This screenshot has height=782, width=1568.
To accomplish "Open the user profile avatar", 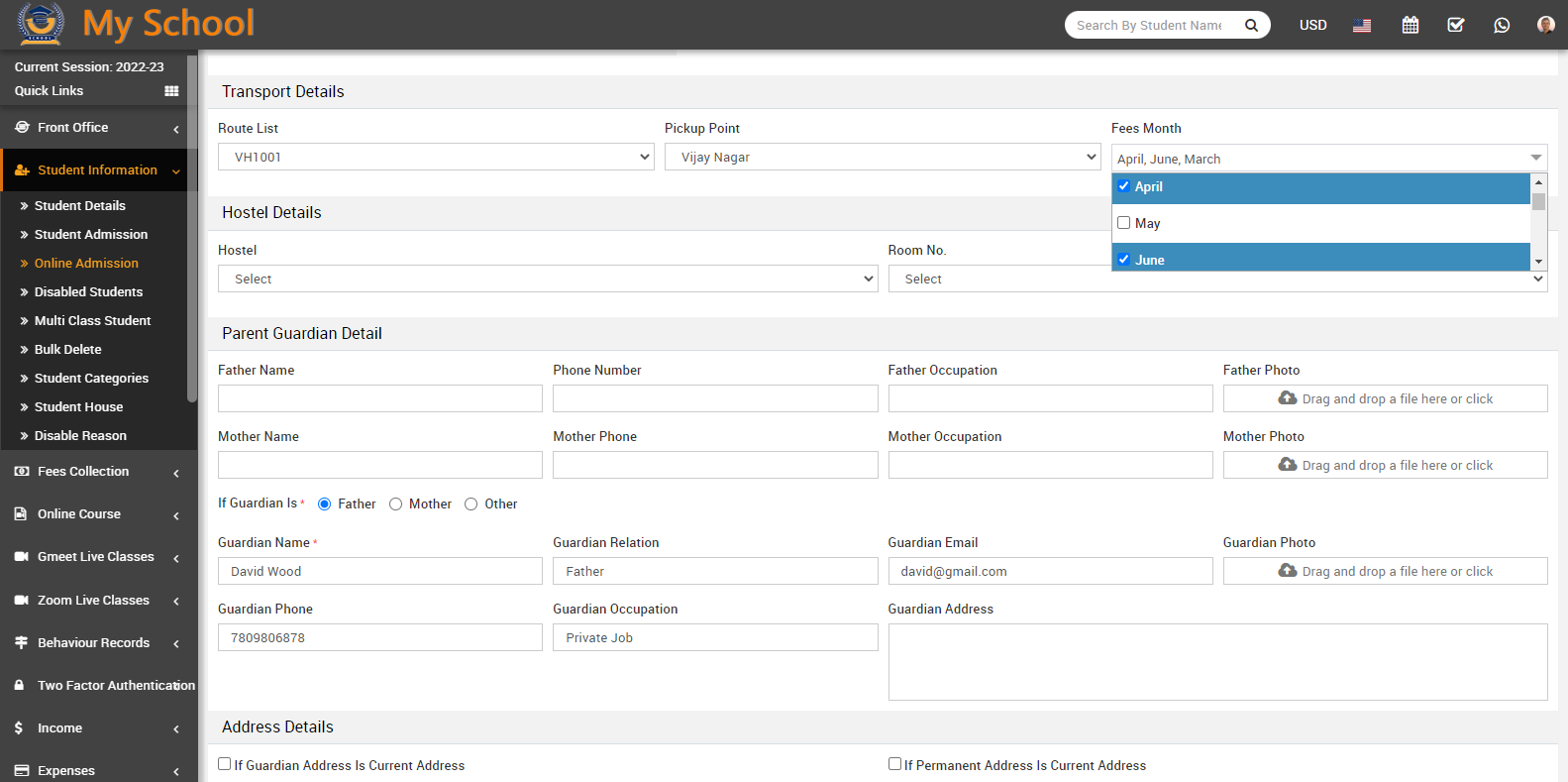I will coord(1545,25).
